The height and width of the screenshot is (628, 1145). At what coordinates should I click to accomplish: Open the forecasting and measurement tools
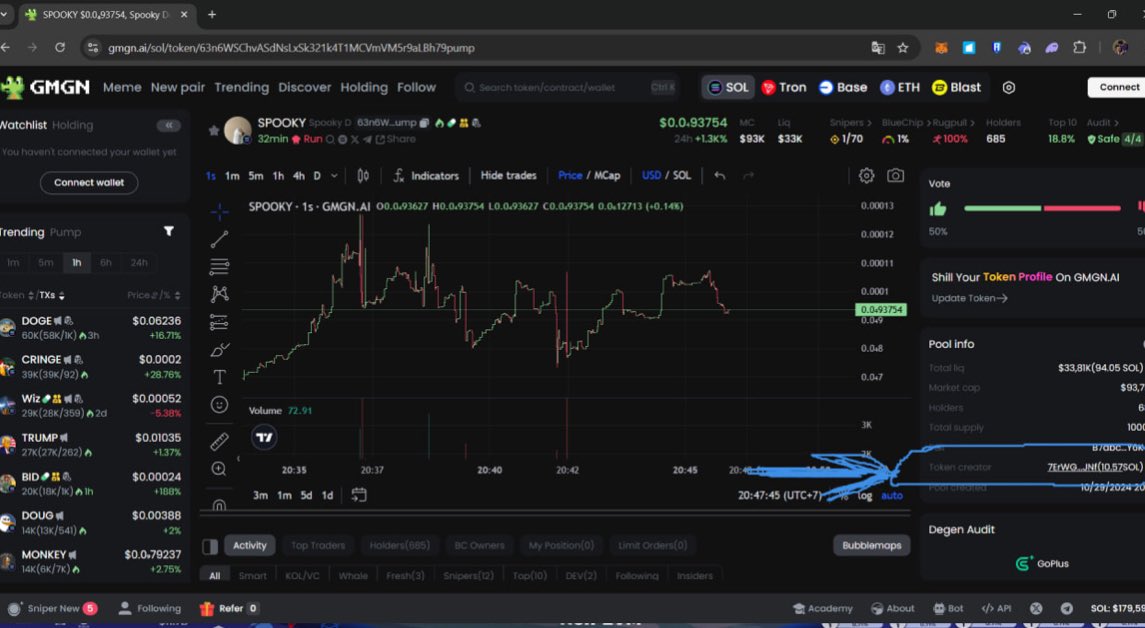point(219,322)
